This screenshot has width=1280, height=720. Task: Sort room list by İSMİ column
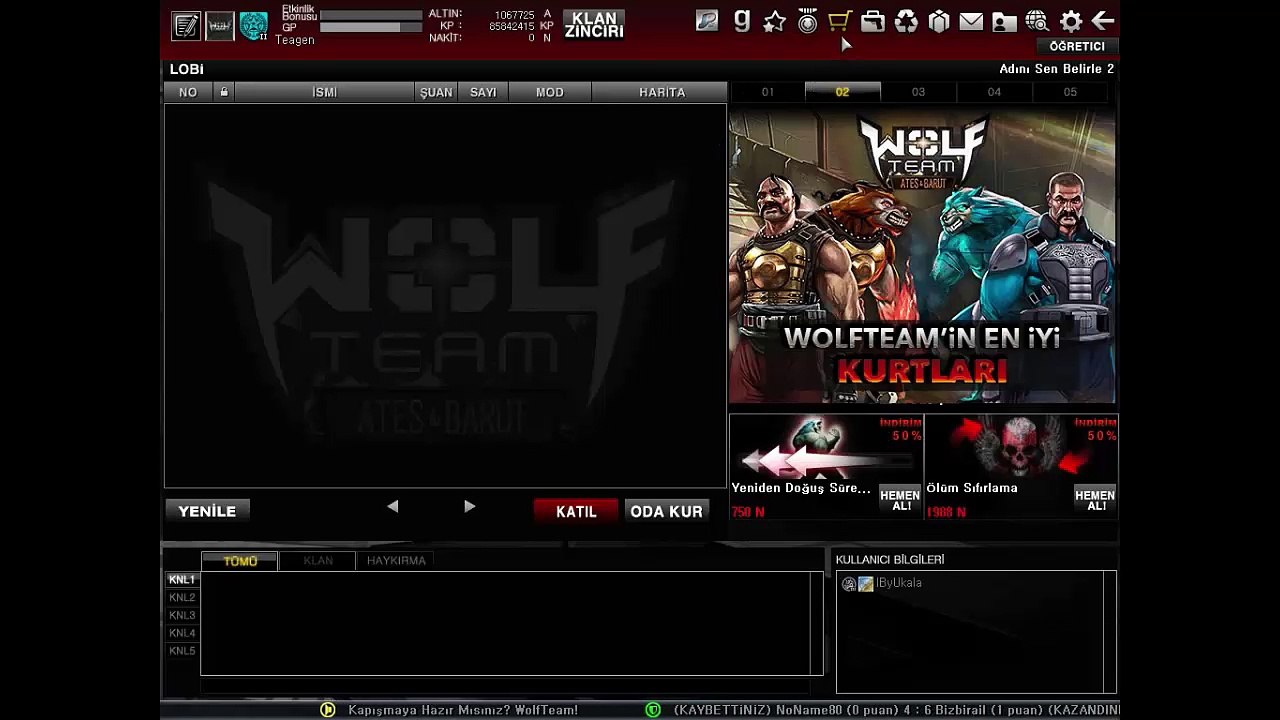(324, 92)
